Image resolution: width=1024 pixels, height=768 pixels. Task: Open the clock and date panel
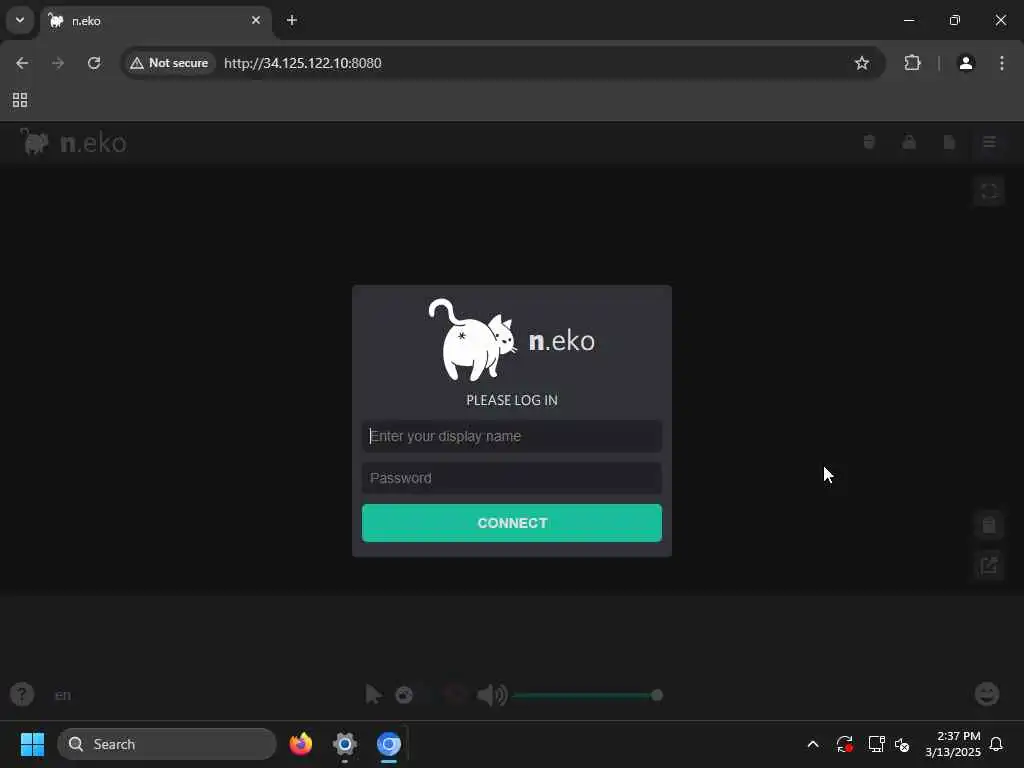(953, 744)
